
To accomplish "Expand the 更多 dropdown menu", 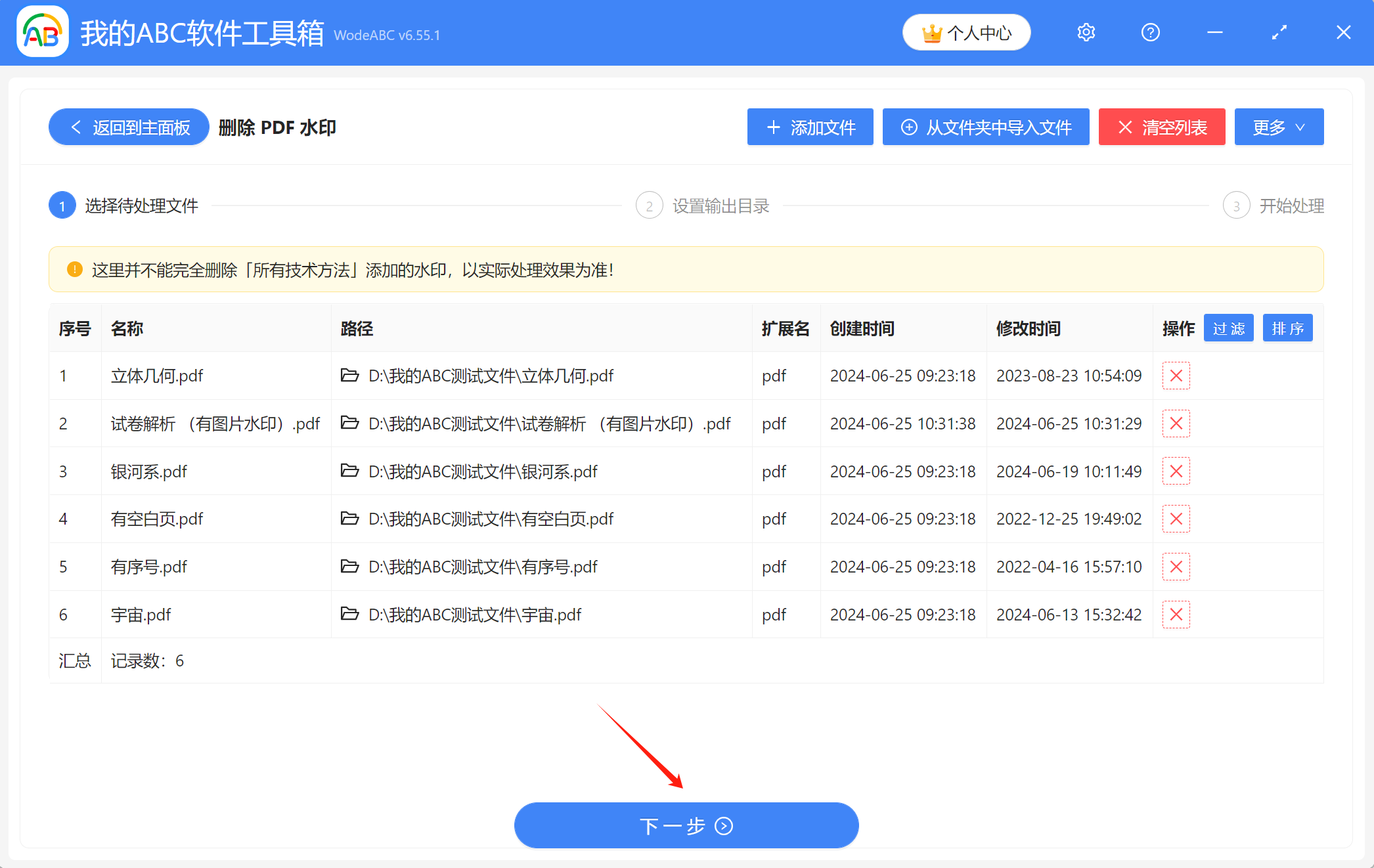I will [1278, 127].
